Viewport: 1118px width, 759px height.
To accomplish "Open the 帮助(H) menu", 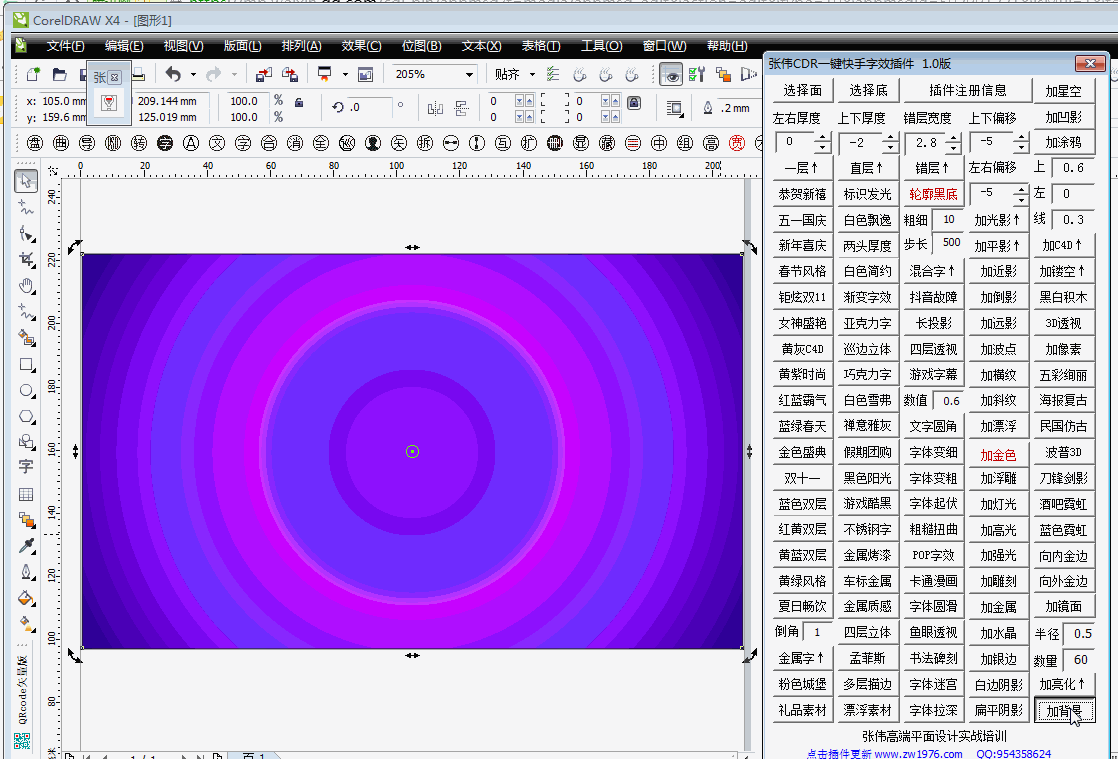I will 727,46.
